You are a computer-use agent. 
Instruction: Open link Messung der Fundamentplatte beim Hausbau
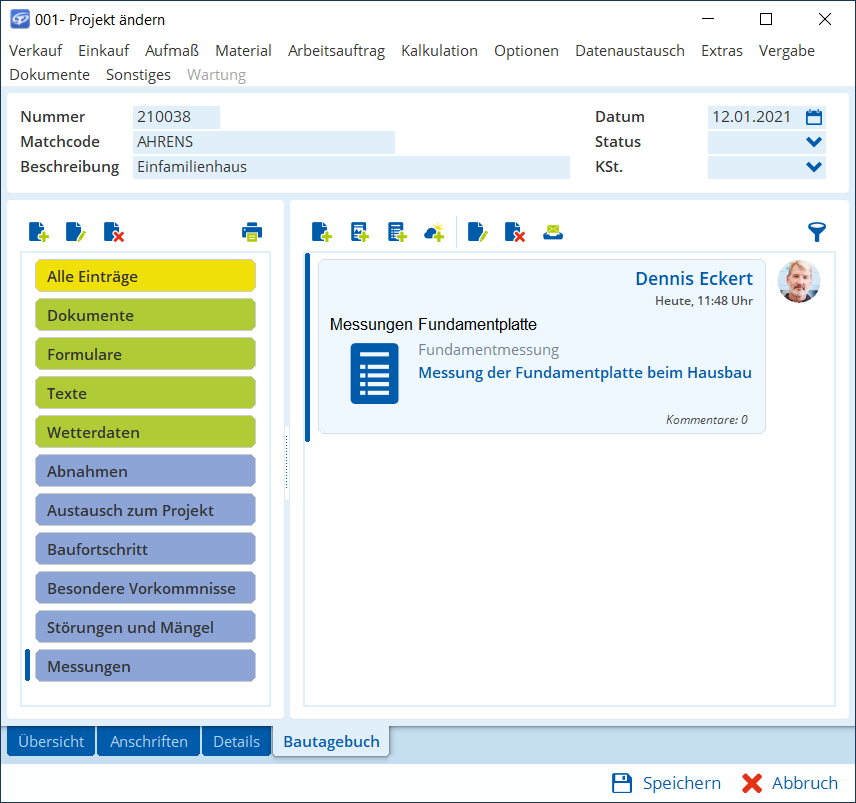(584, 372)
